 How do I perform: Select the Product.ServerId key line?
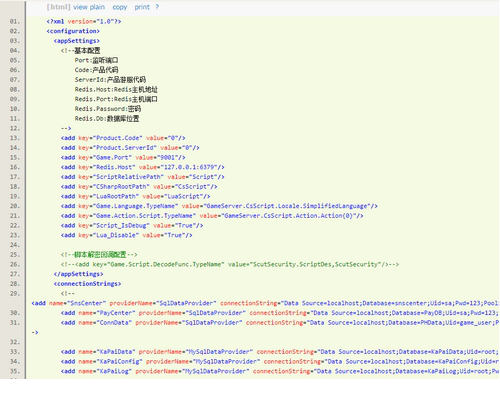tap(130, 148)
